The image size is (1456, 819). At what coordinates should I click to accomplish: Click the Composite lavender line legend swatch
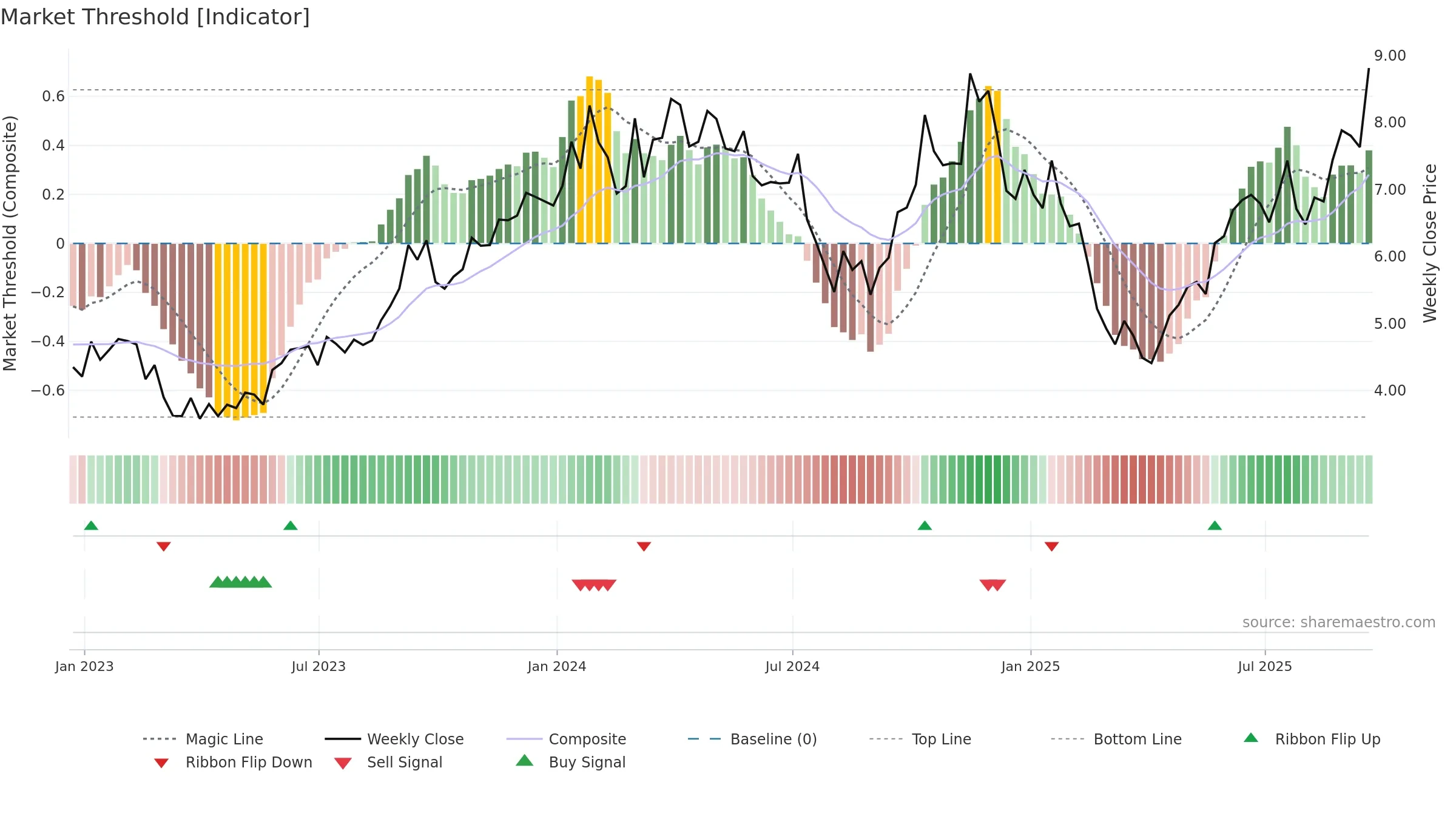[x=524, y=739]
